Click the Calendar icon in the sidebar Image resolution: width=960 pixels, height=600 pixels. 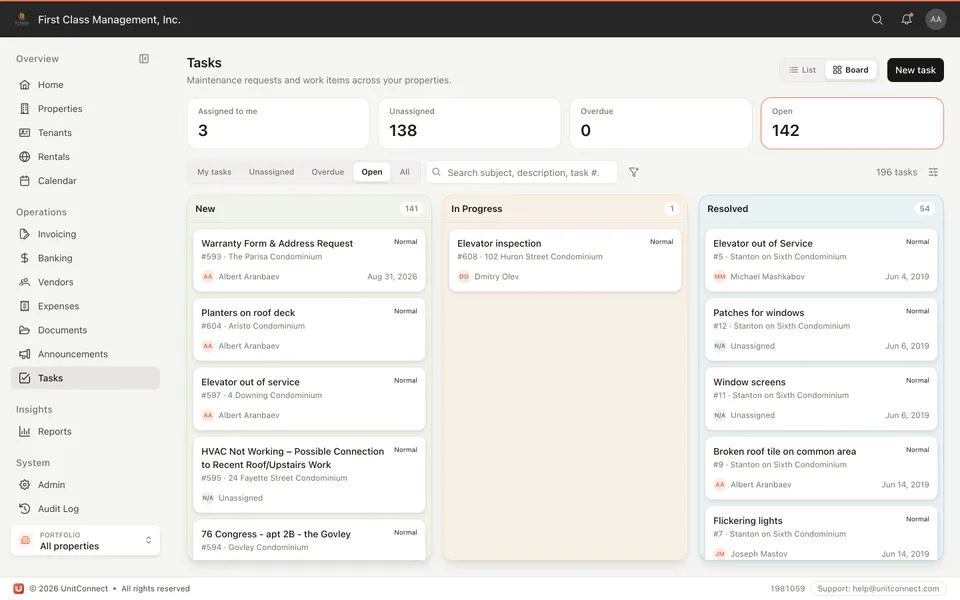click(24, 181)
